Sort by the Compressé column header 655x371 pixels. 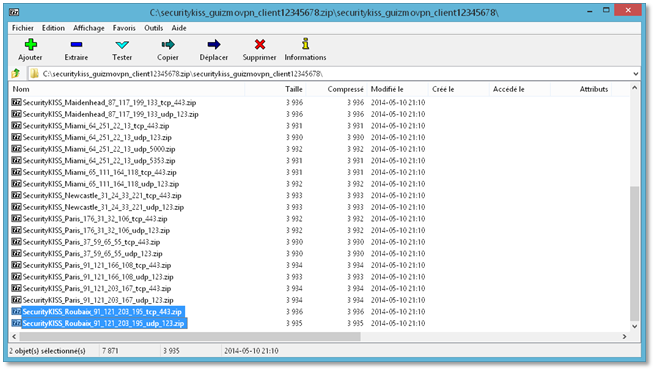[x=336, y=89]
